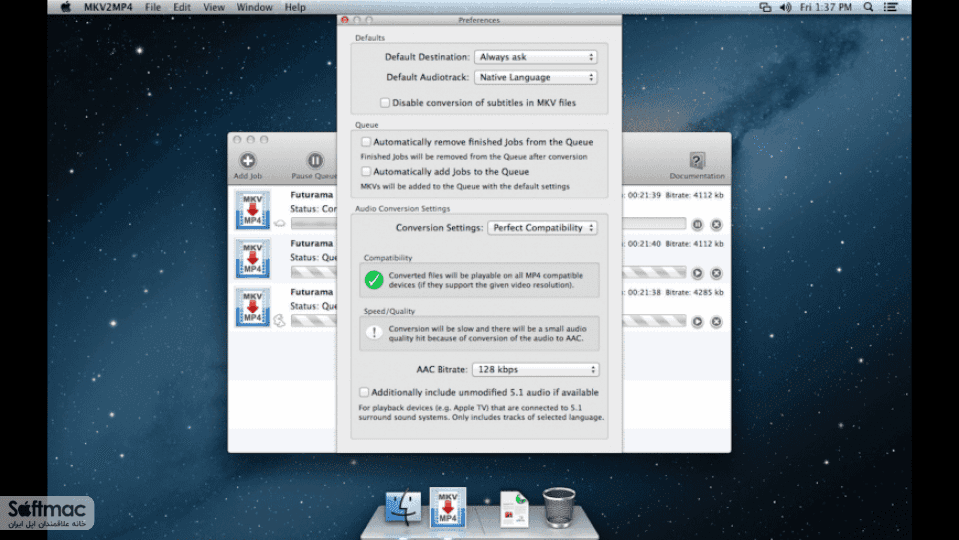Open the Default Destination dropdown
Screen dimensions: 959x540
(536, 57)
